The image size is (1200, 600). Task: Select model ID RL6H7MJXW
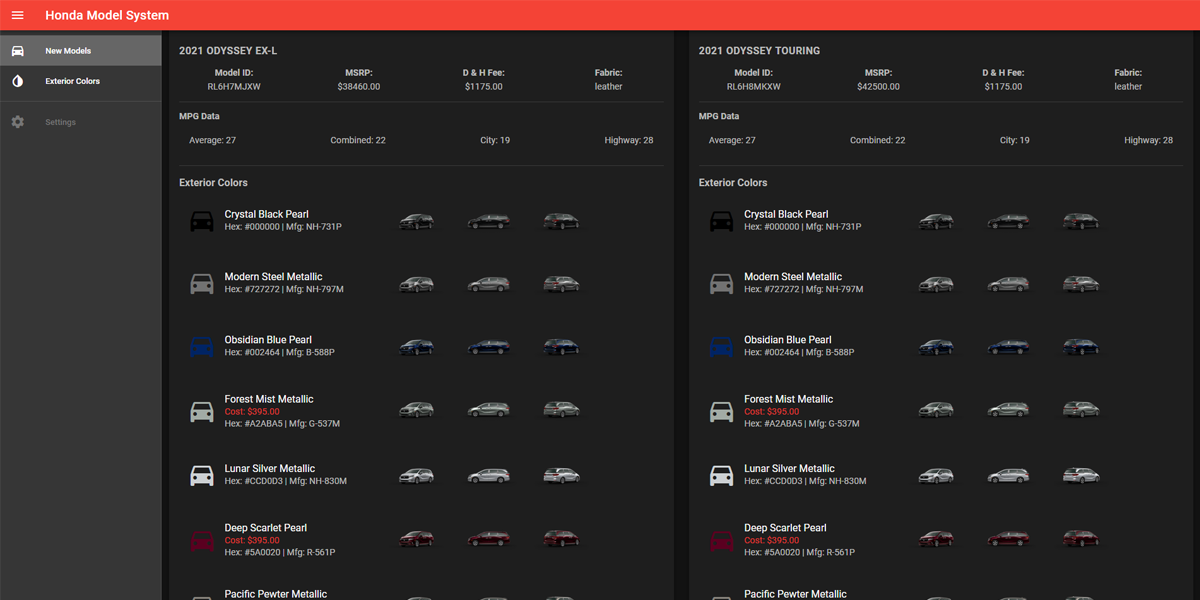(234, 87)
